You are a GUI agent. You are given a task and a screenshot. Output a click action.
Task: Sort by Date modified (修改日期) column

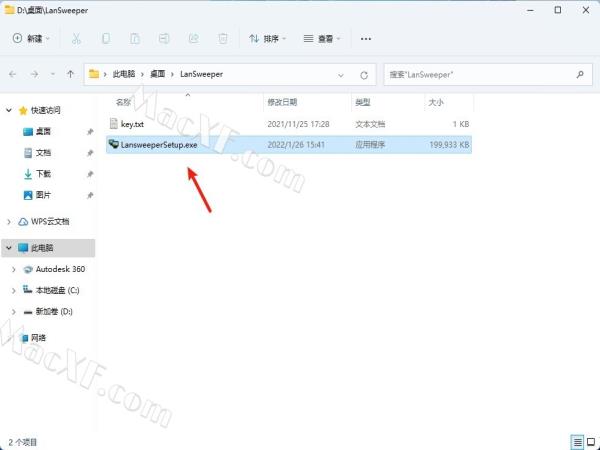282,102
